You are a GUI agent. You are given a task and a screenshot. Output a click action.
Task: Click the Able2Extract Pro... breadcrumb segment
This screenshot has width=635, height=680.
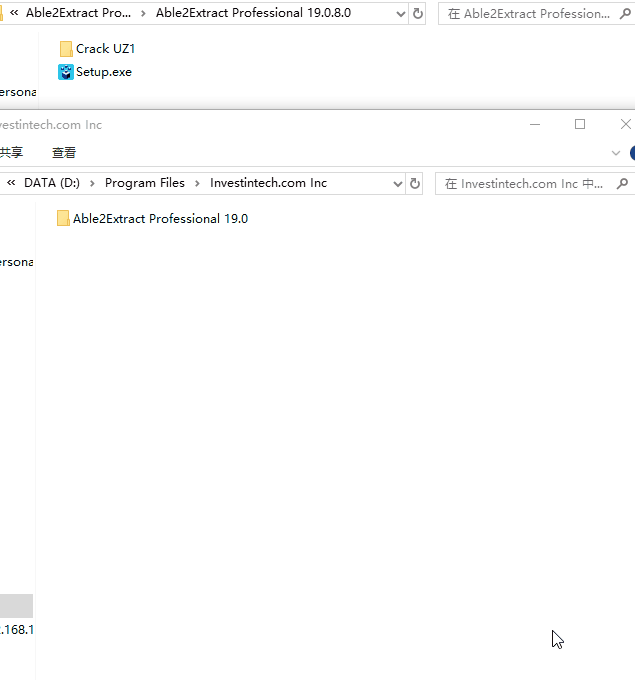click(76, 14)
